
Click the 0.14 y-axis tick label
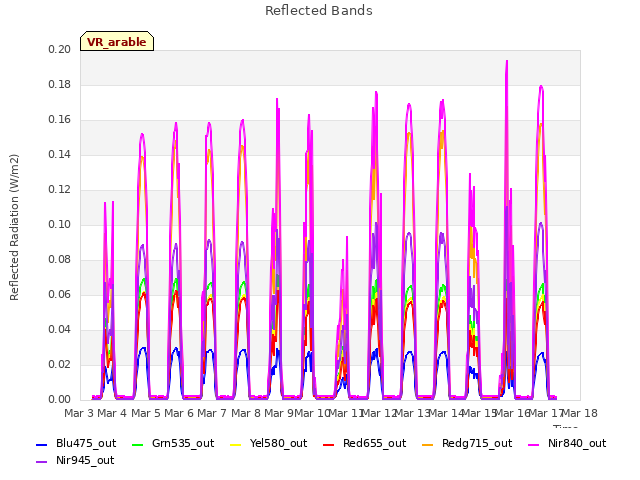(x=60, y=154)
